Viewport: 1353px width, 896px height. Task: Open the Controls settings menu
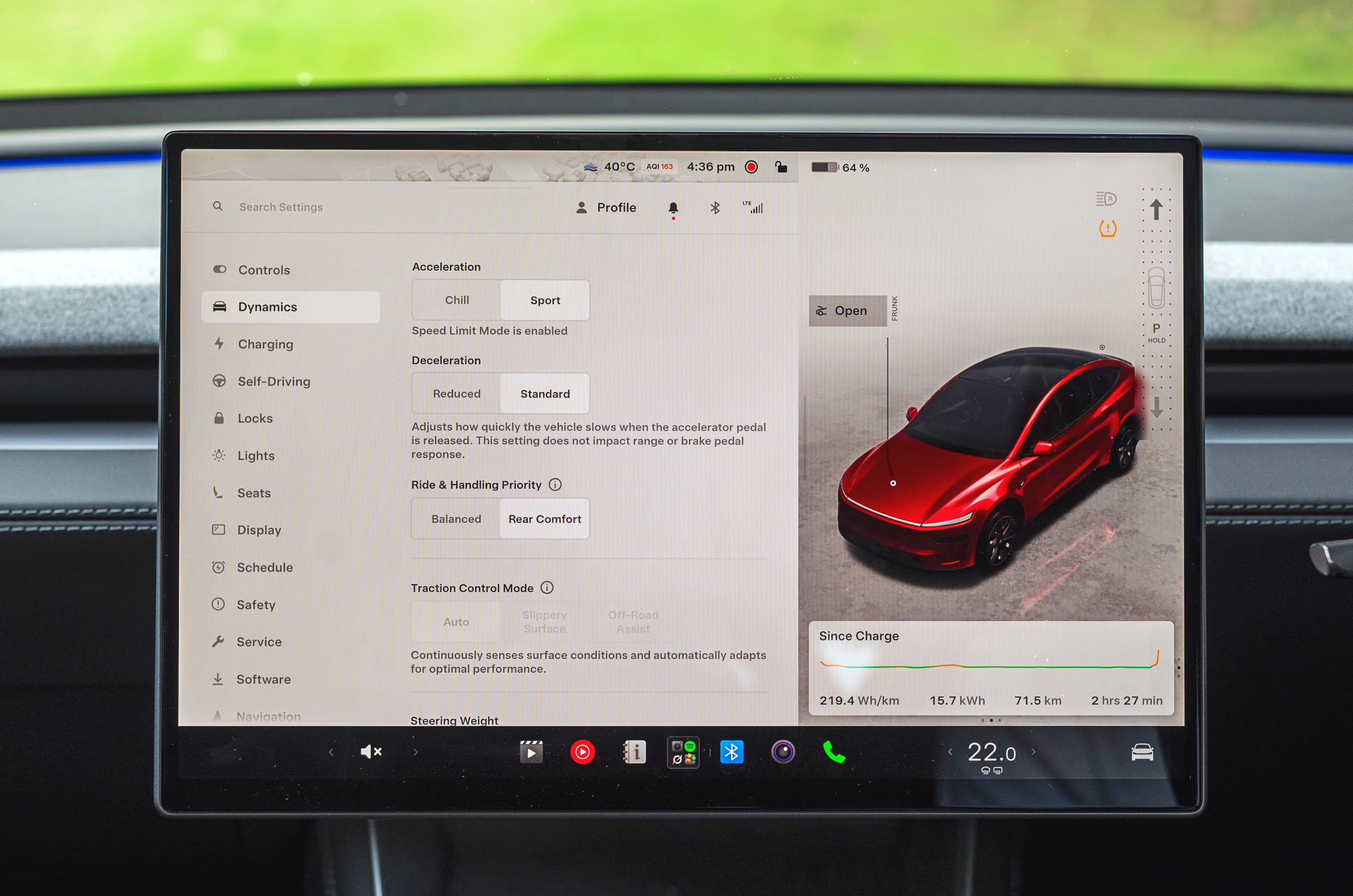[x=291, y=270]
